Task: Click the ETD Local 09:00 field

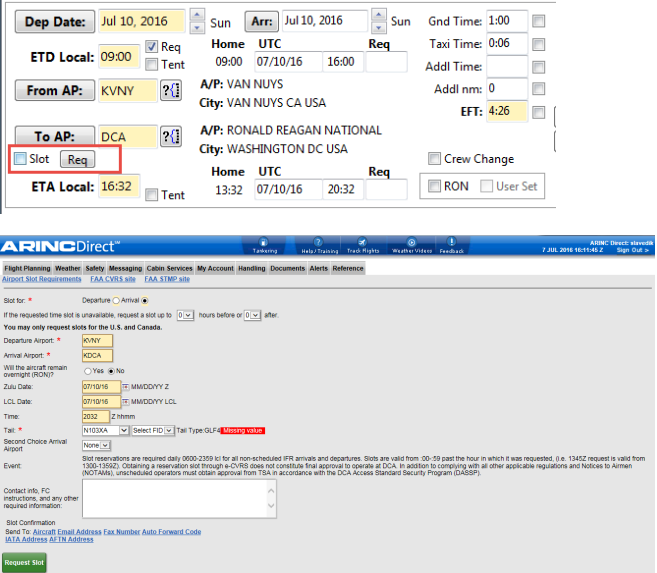Action: [119, 56]
